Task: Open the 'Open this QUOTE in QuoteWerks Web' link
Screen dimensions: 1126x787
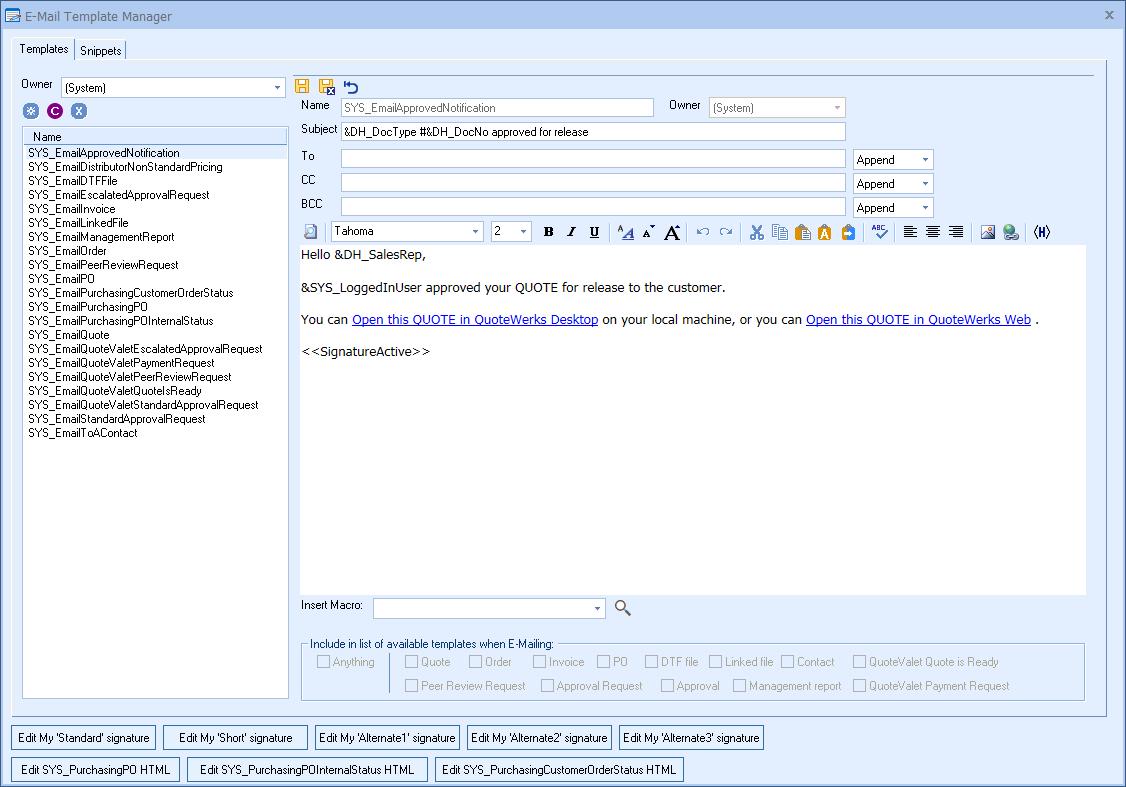Action: point(918,320)
